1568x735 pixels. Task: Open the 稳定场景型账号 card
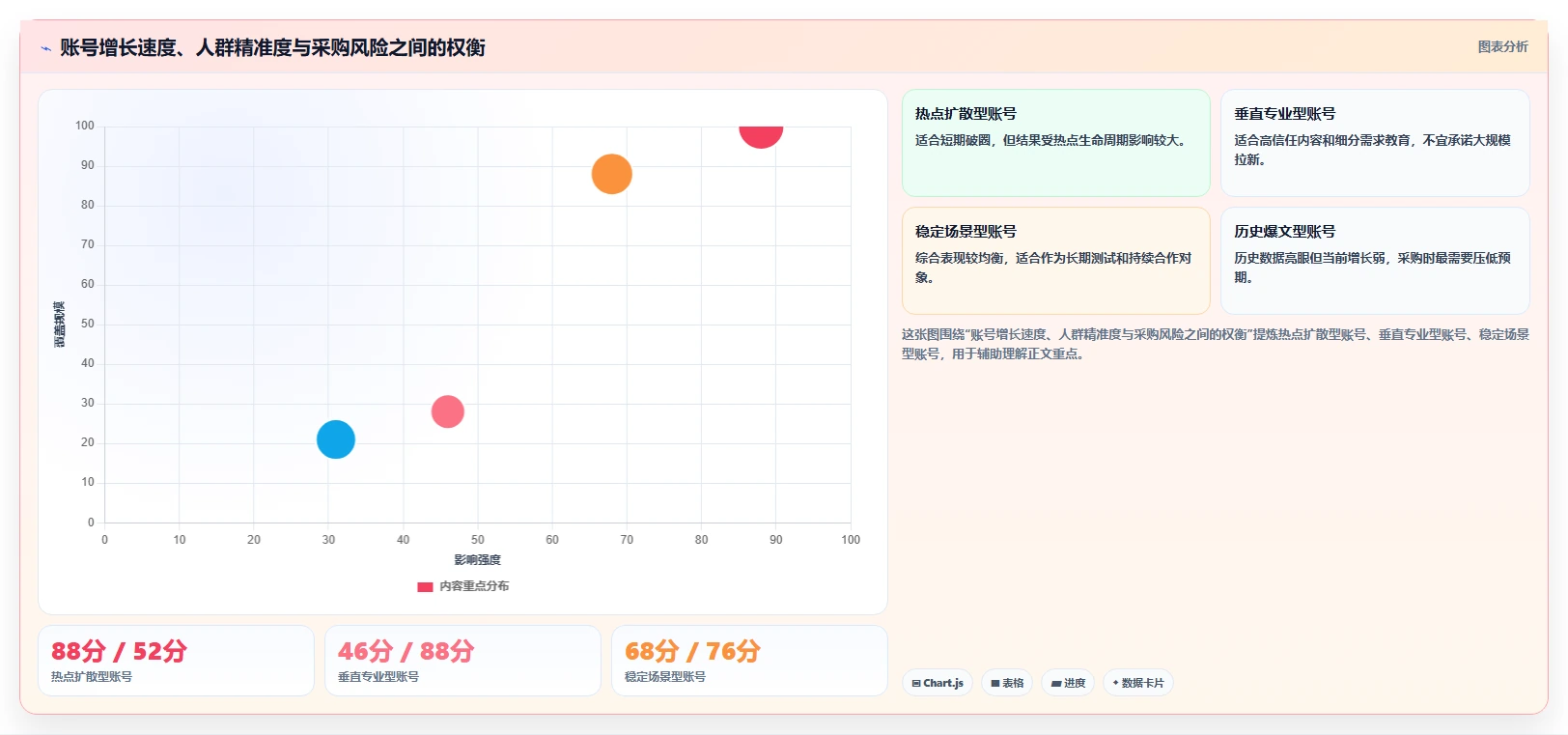click(1055, 261)
